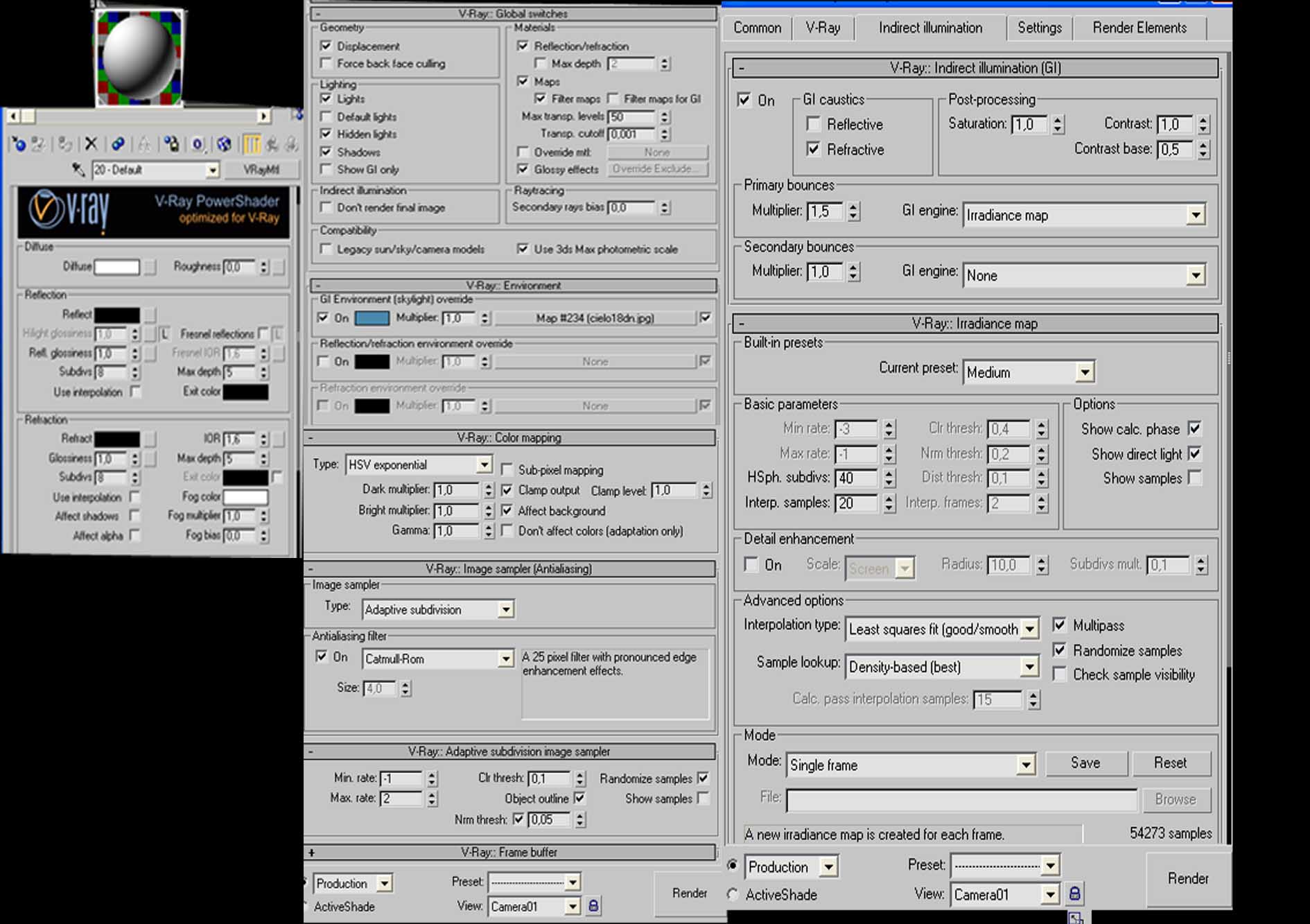Click the Reflect color swatch

(x=116, y=315)
